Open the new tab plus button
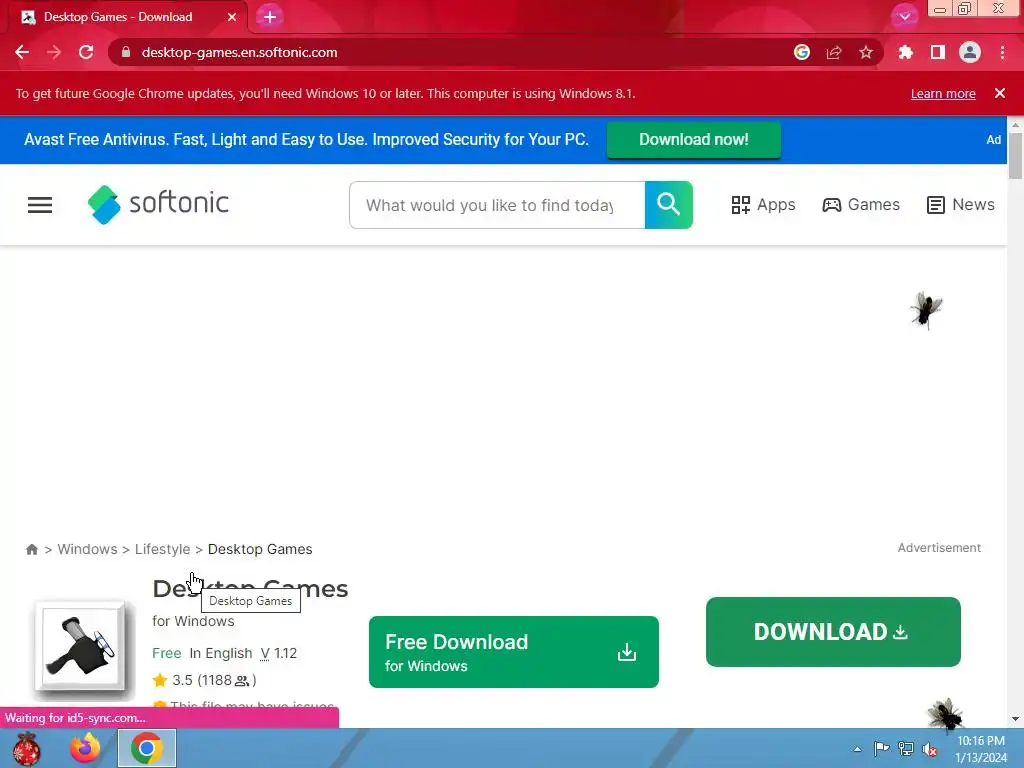The width and height of the screenshot is (1024, 768). (270, 17)
